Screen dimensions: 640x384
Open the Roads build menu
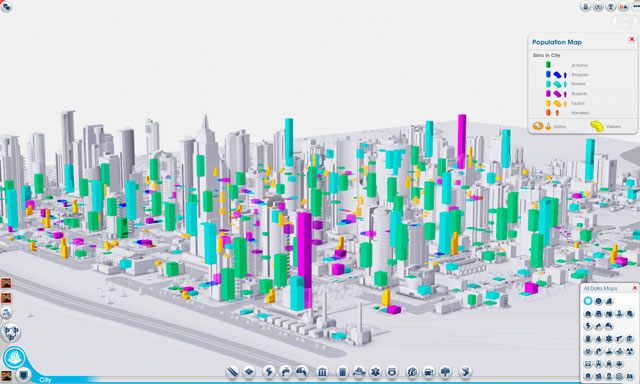click(x=233, y=372)
